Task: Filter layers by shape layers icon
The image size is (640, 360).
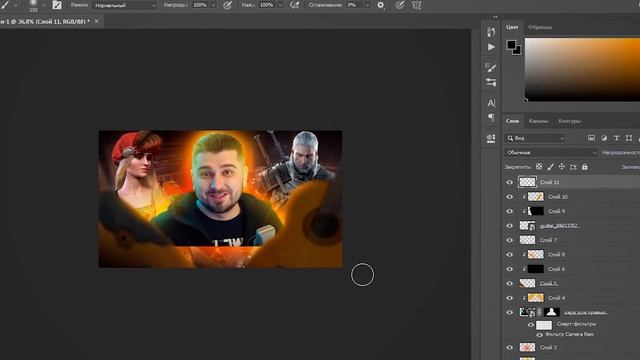Action: tap(629, 138)
